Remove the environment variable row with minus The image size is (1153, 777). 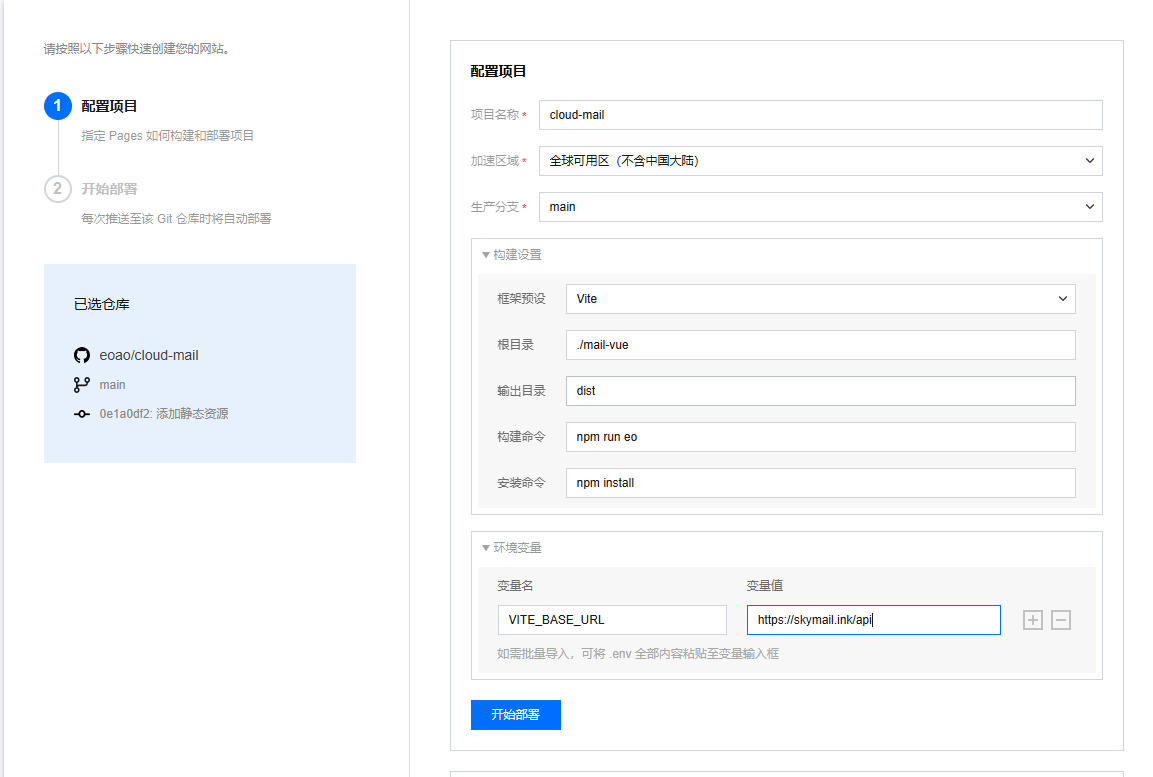pyautogui.click(x=1061, y=620)
